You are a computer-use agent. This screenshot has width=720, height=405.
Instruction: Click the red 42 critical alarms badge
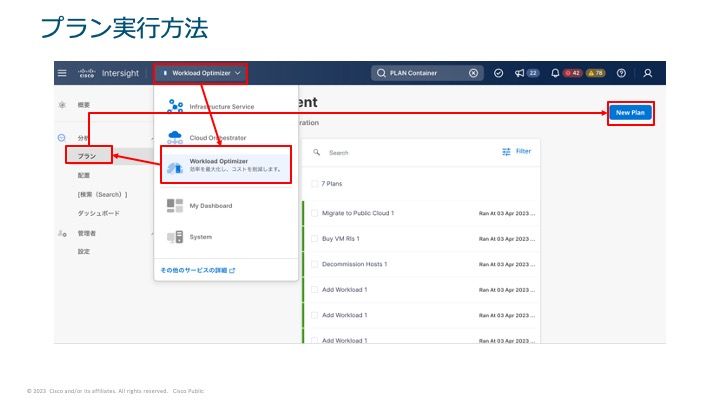[x=572, y=73]
